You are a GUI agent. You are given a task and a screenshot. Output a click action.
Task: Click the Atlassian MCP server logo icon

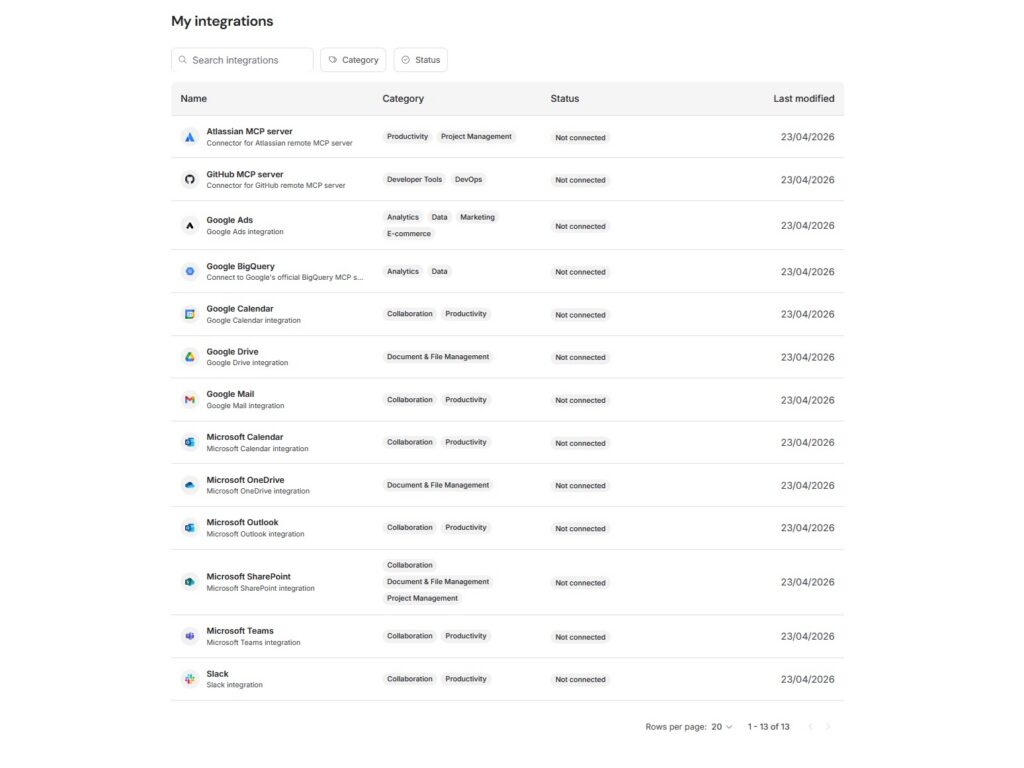(x=189, y=137)
